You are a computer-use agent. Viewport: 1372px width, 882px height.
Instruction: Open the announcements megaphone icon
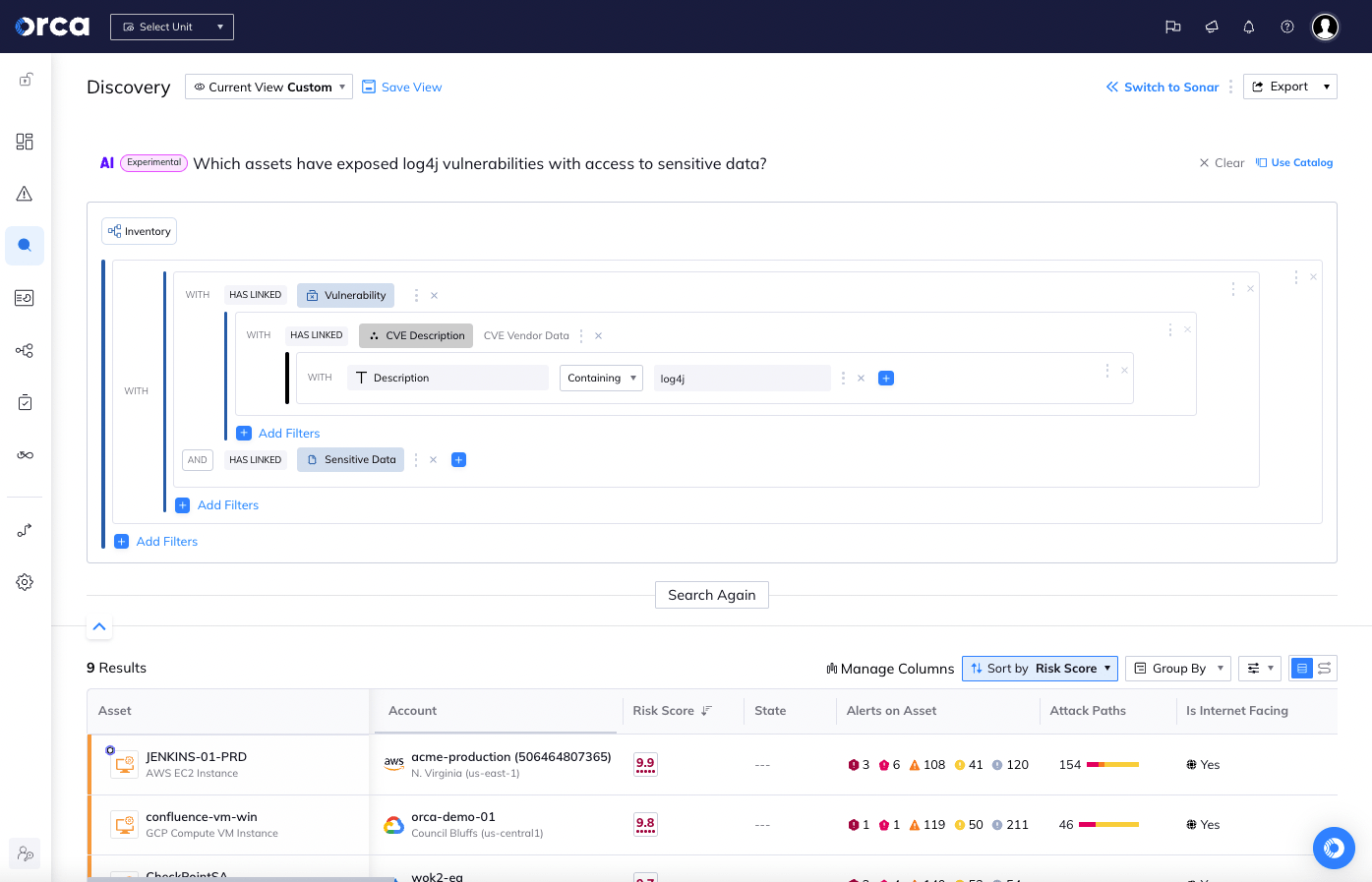click(1211, 27)
